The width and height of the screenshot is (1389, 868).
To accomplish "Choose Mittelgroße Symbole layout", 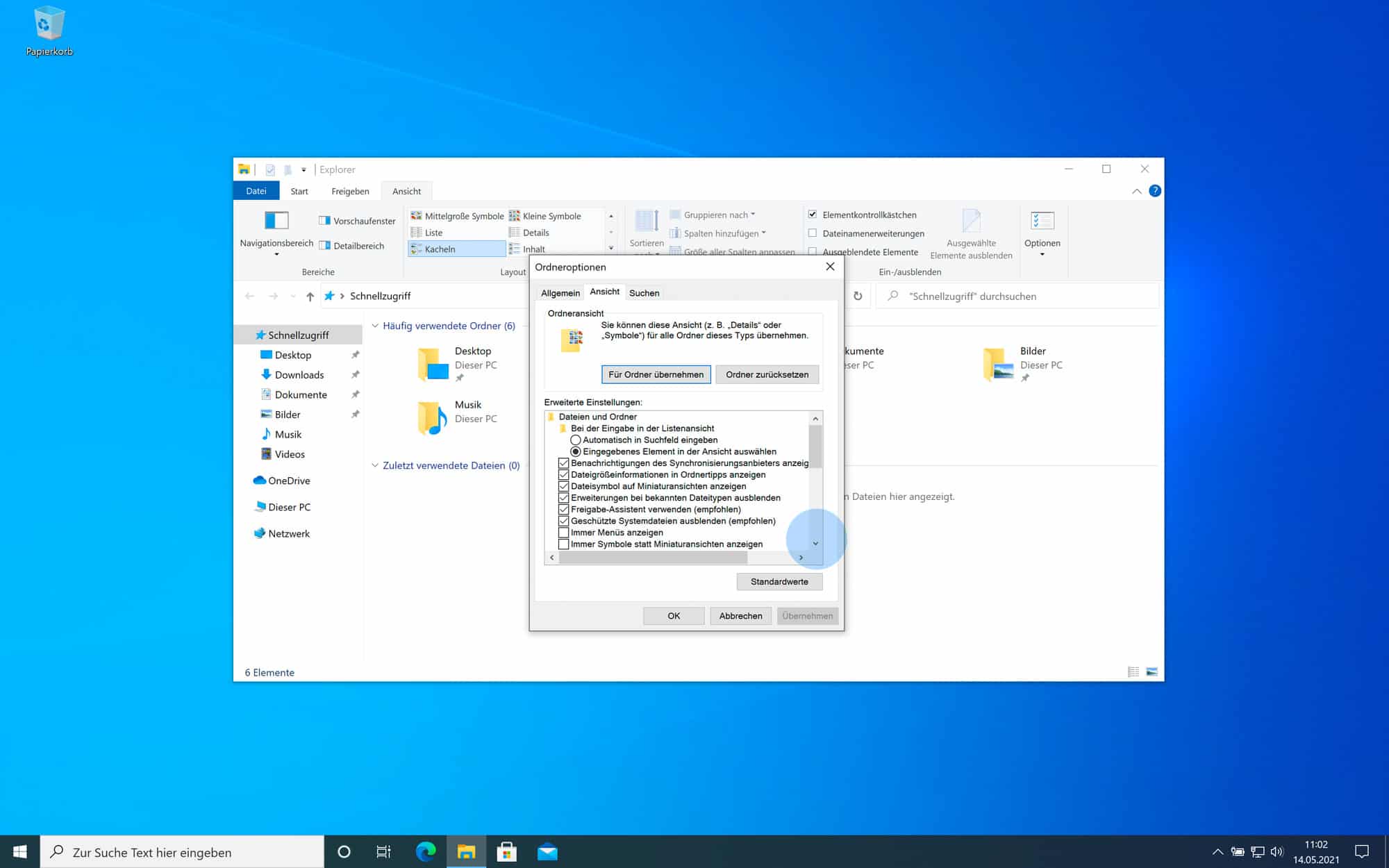I will pos(457,216).
